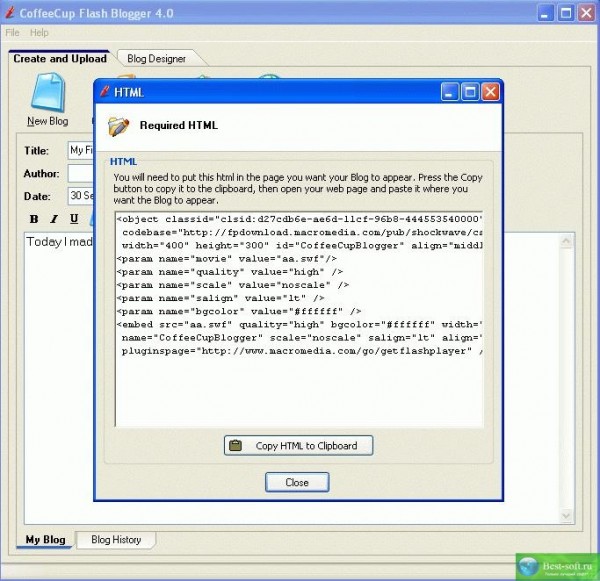Close the CoffeeCup Flash Blogger window

tap(586, 13)
